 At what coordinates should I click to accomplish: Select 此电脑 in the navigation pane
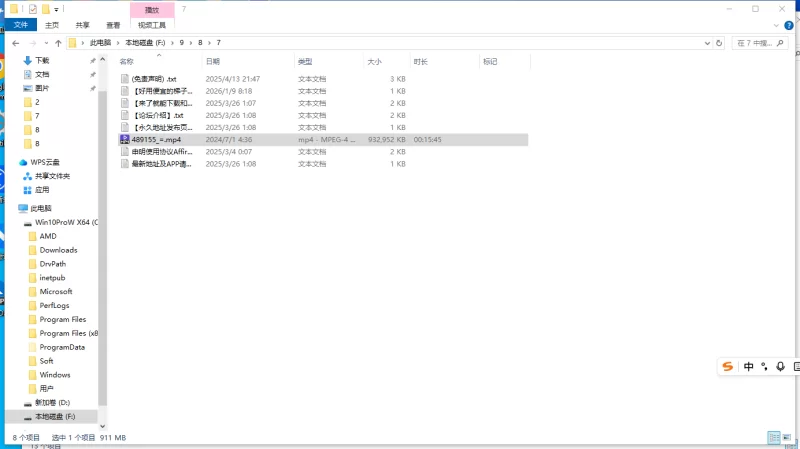[41, 209]
